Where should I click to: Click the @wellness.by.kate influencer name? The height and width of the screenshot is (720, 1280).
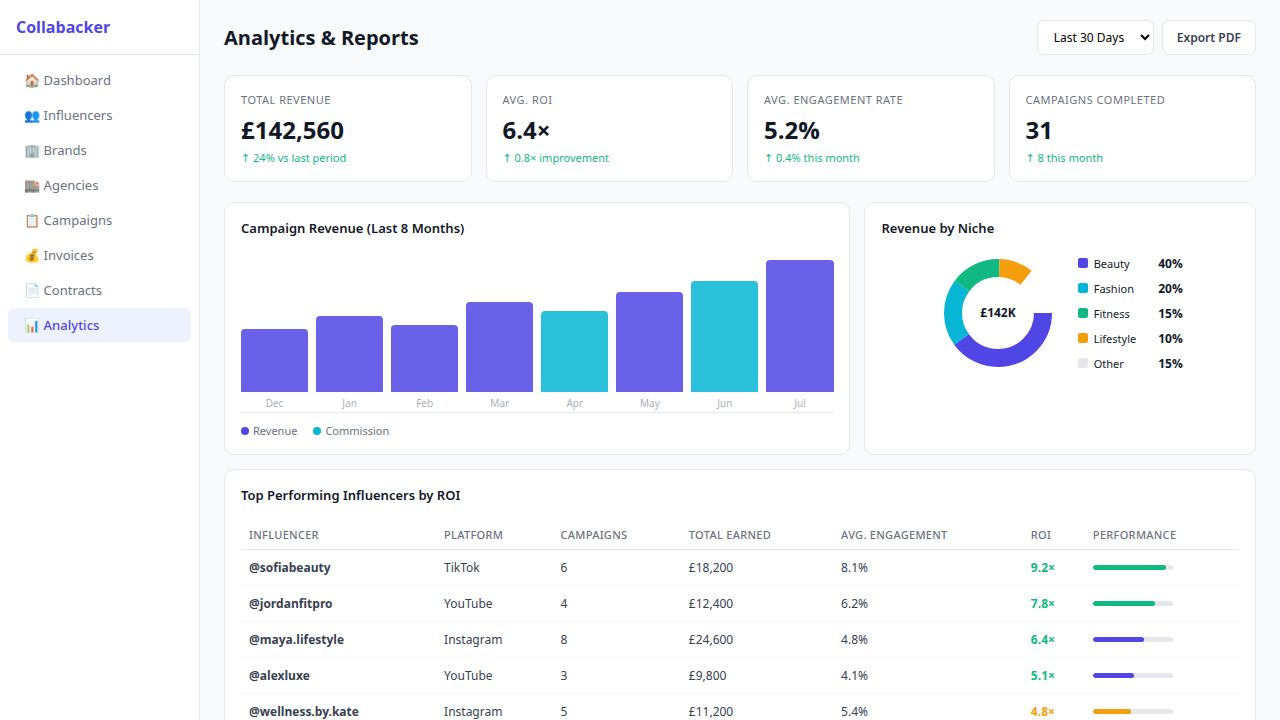[x=304, y=711]
